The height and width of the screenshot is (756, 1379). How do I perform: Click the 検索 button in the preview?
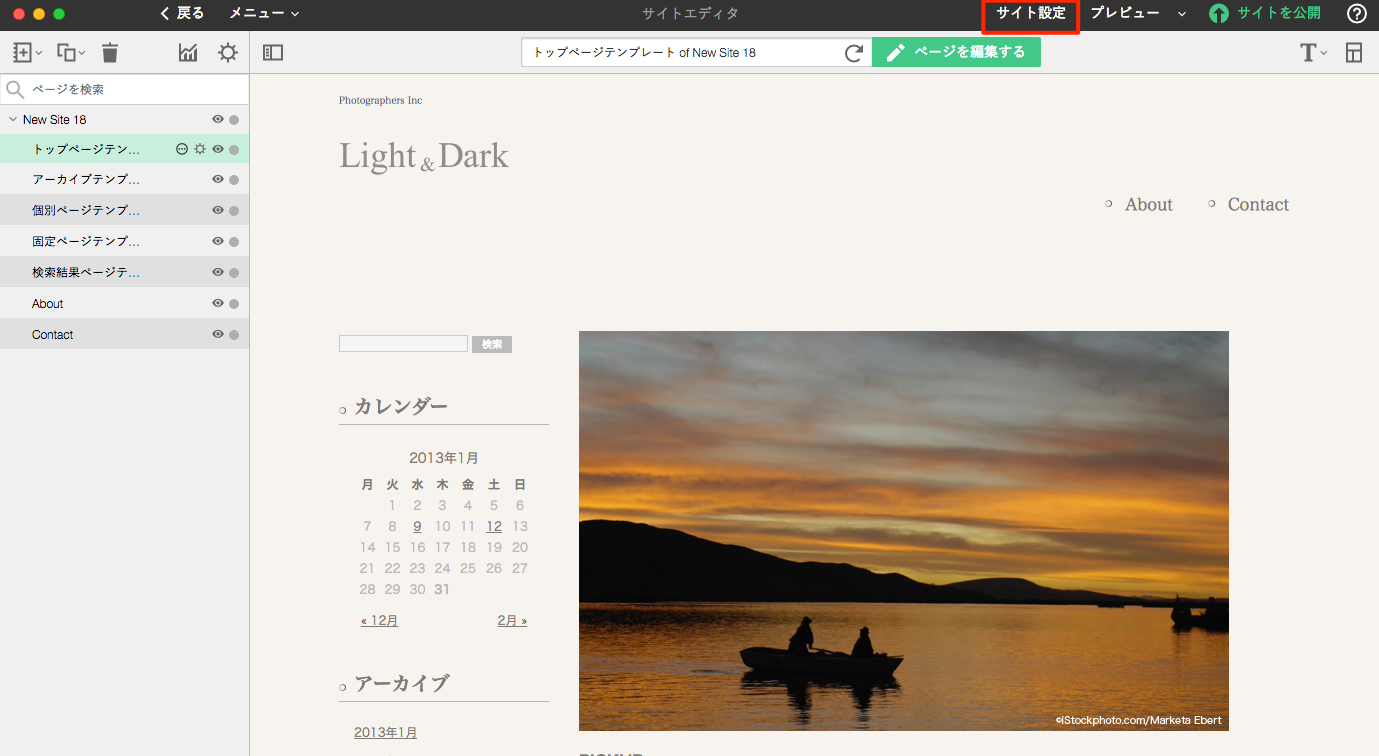click(492, 344)
